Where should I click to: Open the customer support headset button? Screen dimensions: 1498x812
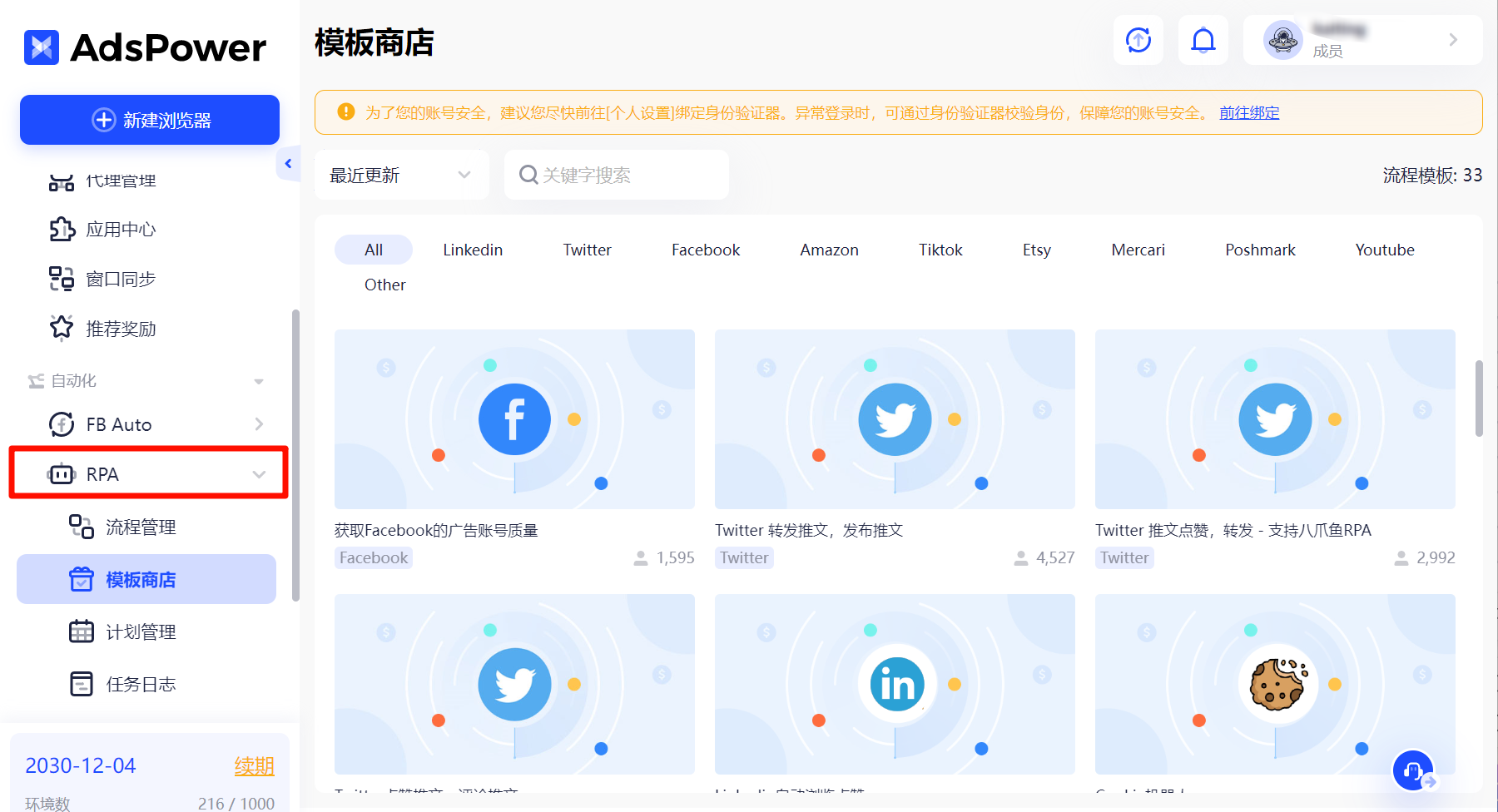(x=1413, y=770)
